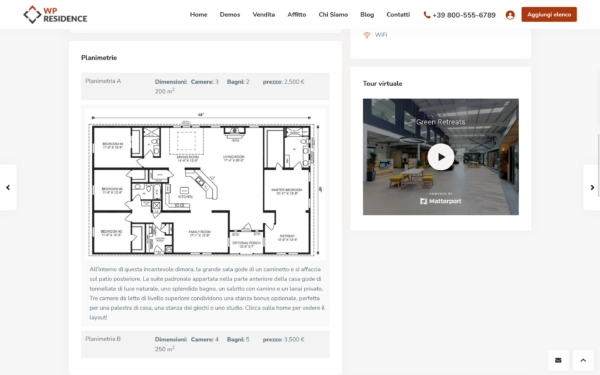Open the contact envelope button

(558, 360)
